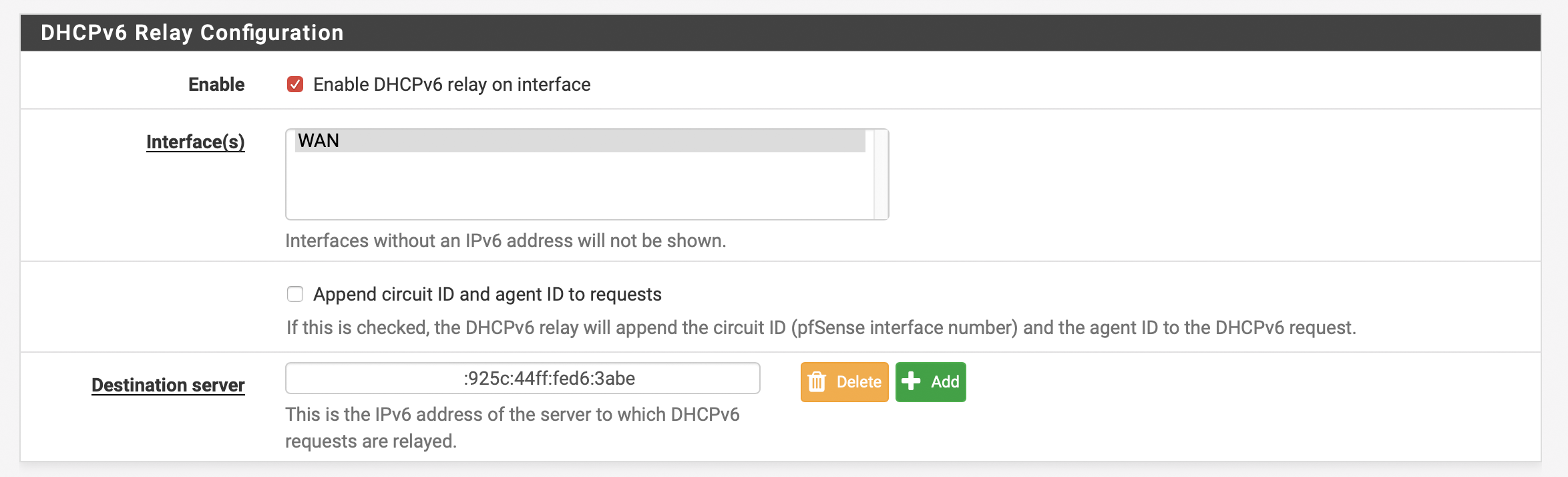Click the 'DHCPv6 Relay Configuration' title text
This screenshot has height=477, width=1568.
[192, 33]
